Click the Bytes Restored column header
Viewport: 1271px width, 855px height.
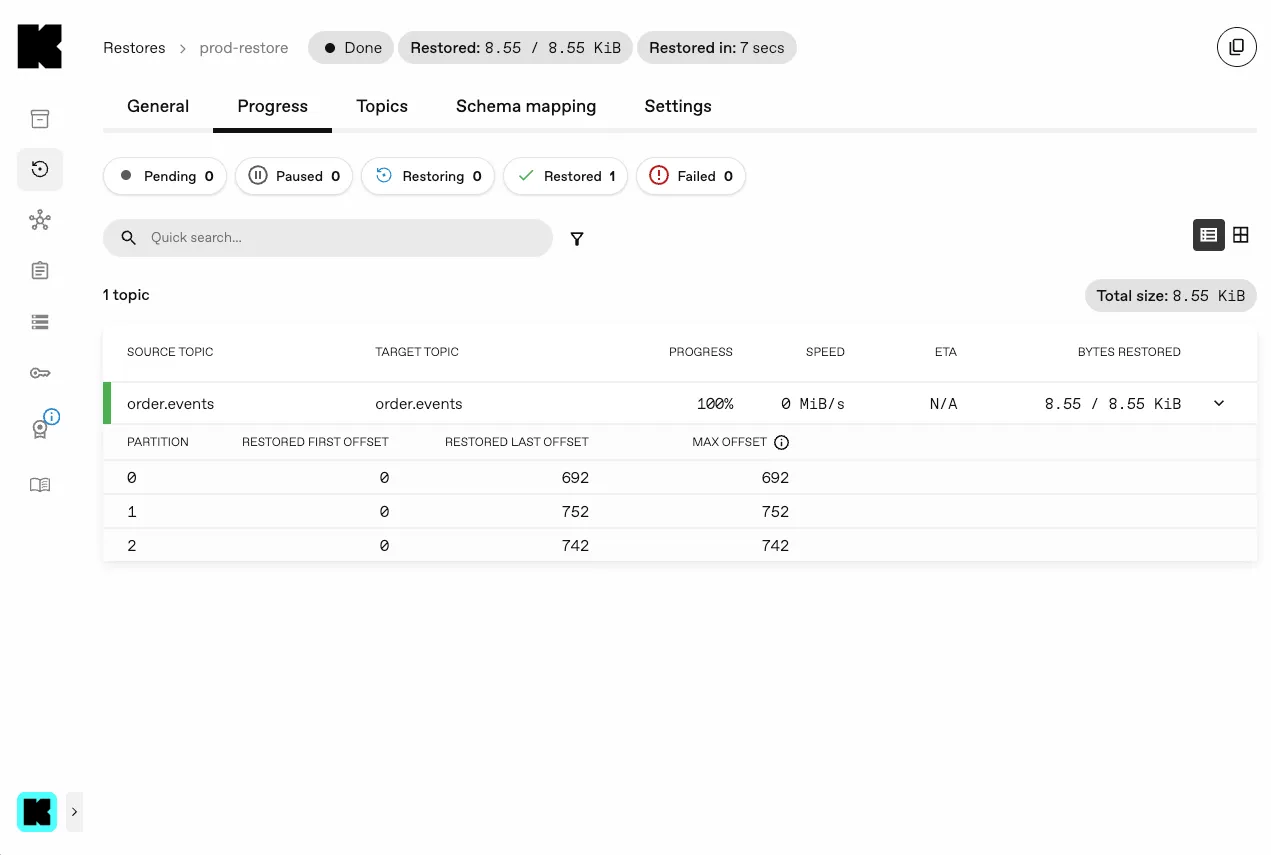1129,352
